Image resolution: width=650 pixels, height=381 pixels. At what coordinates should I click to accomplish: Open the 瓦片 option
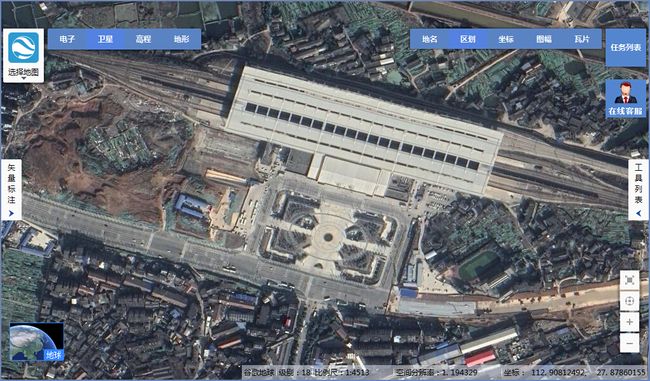582,39
